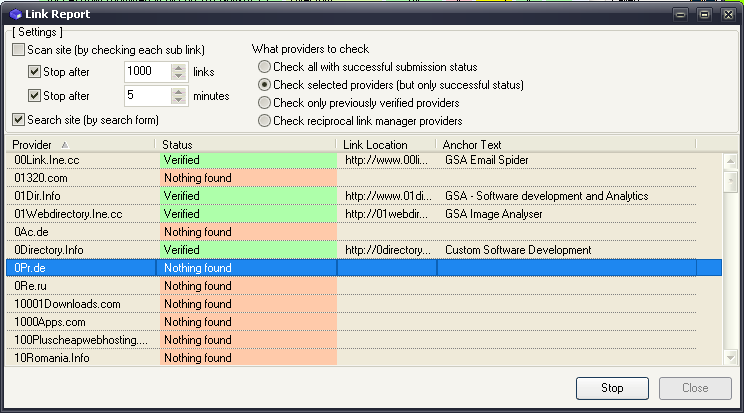Select Check only previously verified providers

(265, 103)
